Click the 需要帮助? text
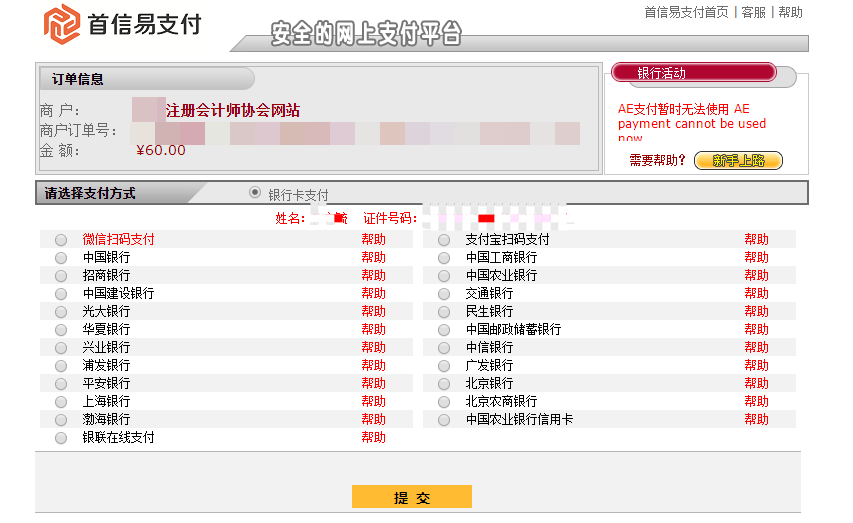The width and height of the screenshot is (853, 523). coord(657,161)
